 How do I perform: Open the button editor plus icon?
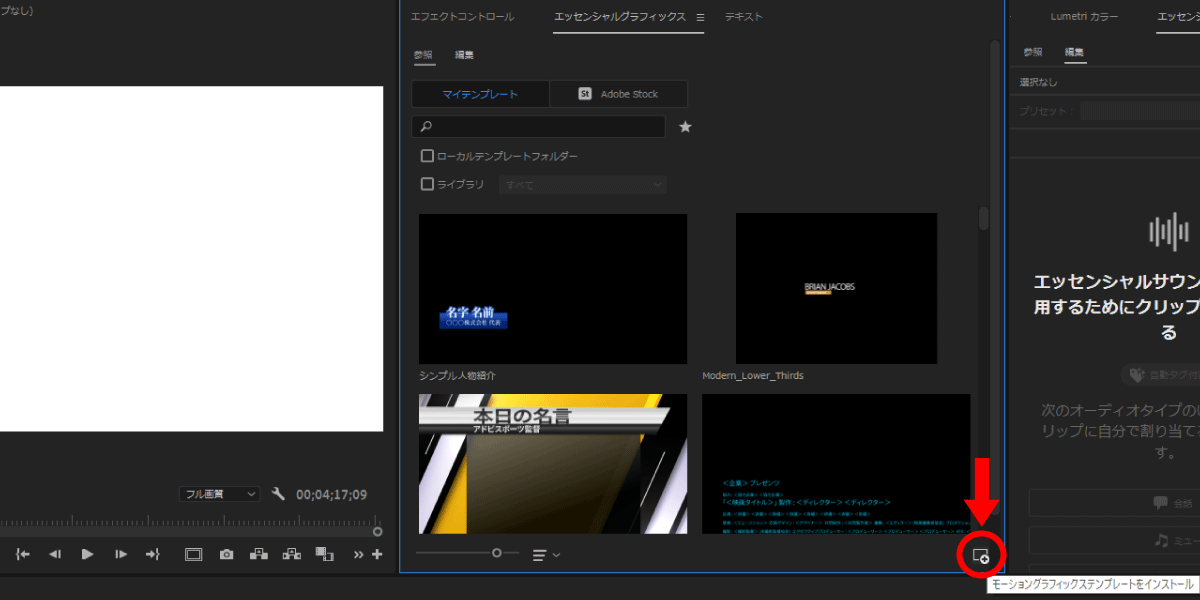[x=377, y=555]
